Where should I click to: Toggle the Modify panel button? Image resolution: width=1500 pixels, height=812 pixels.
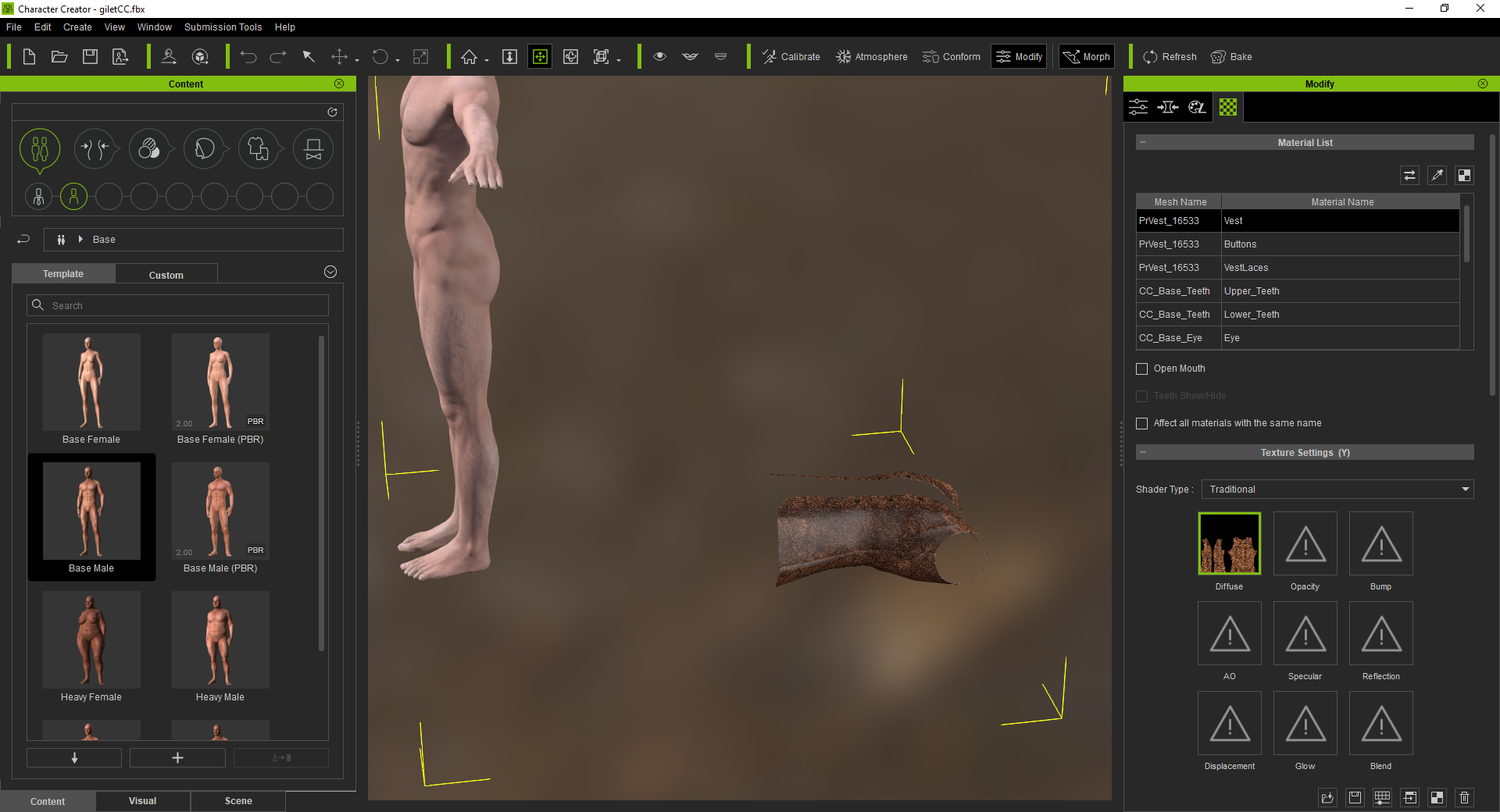point(1019,57)
